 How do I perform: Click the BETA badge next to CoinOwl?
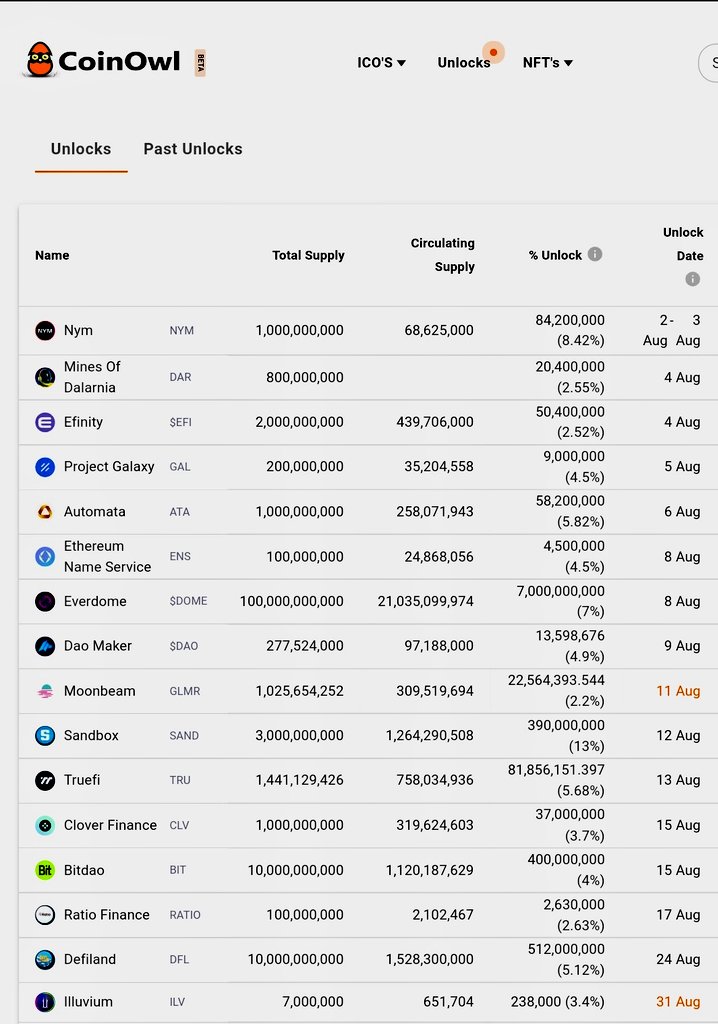pos(201,63)
